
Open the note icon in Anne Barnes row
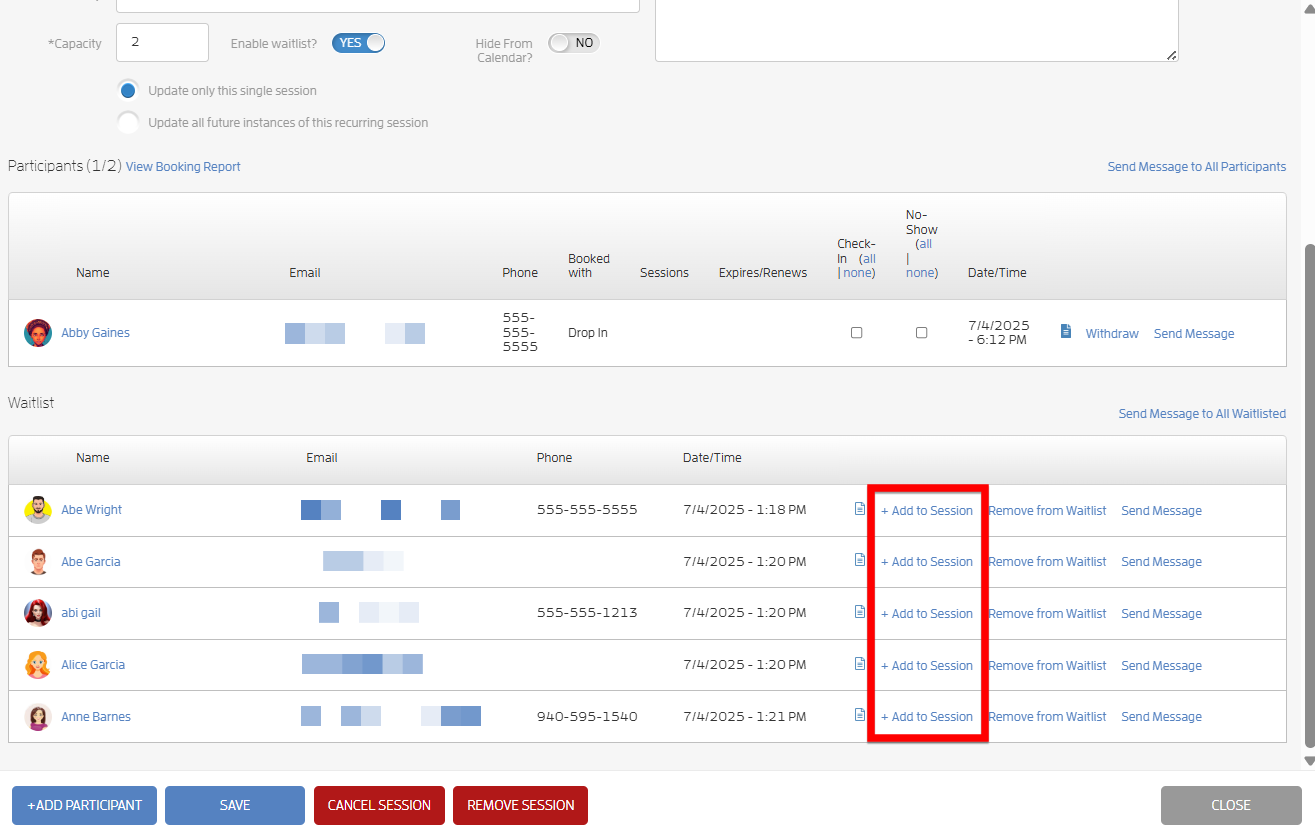tap(860, 715)
